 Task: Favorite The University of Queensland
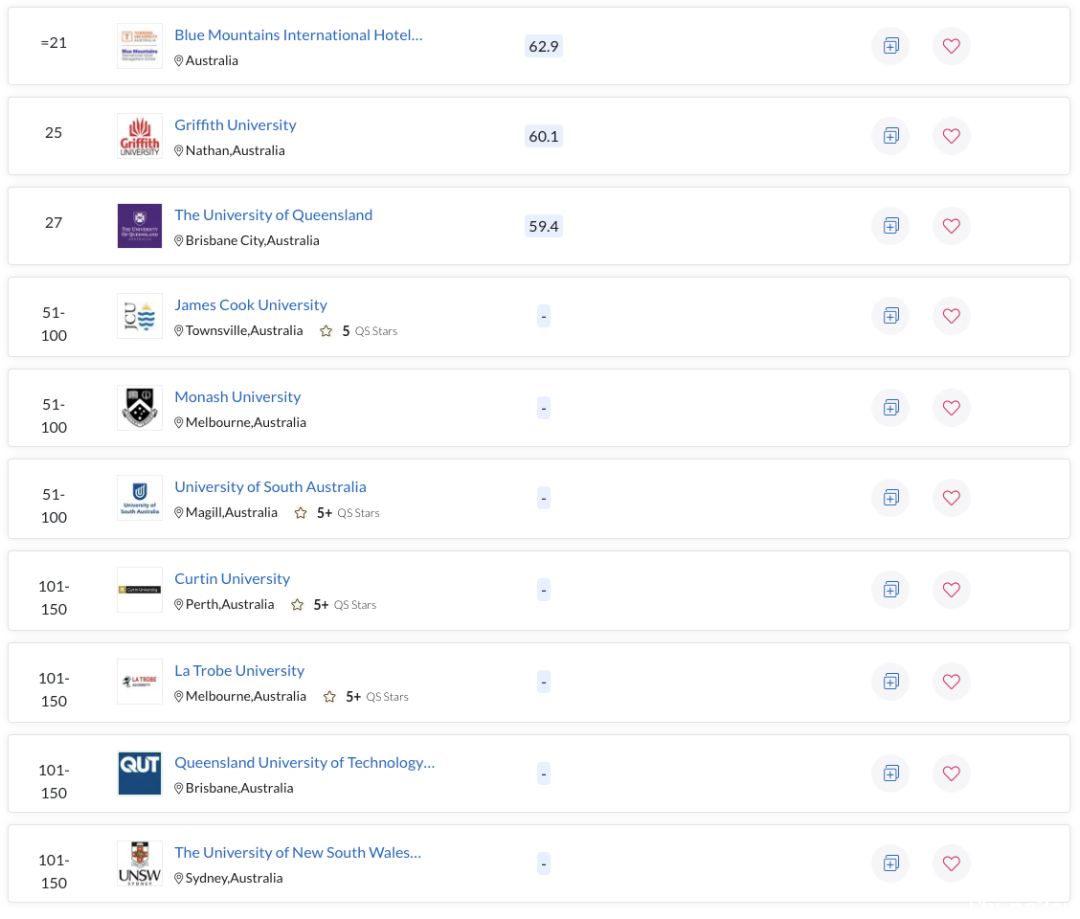951,226
